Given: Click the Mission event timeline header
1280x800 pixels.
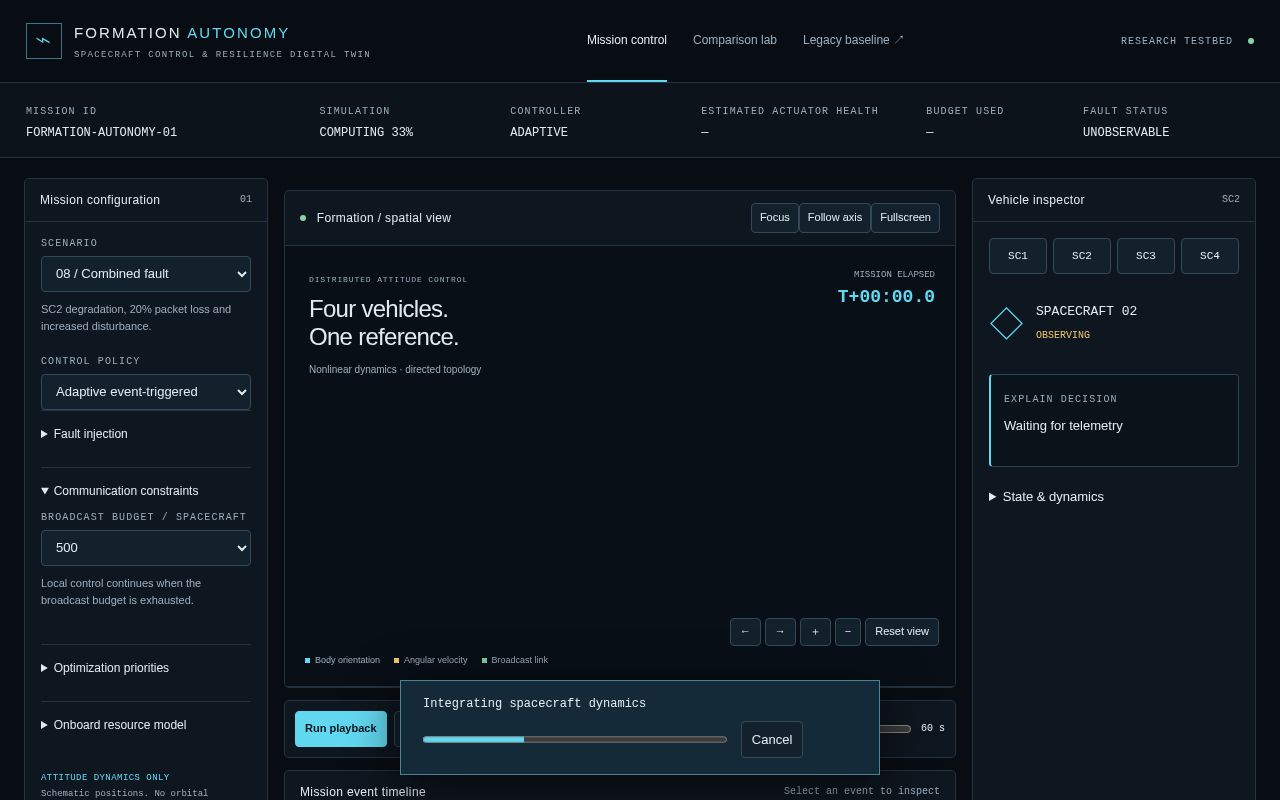Looking at the screenshot, I should 363,792.
